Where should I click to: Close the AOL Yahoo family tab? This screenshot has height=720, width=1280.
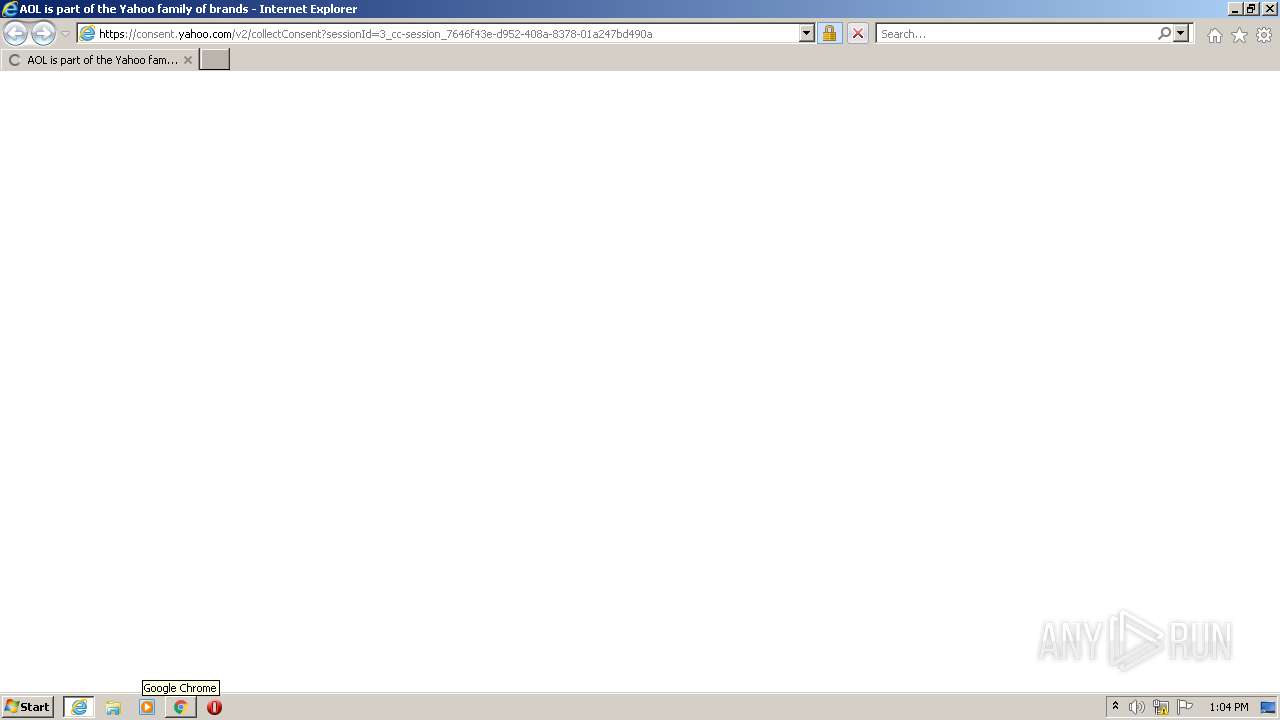(187, 60)
